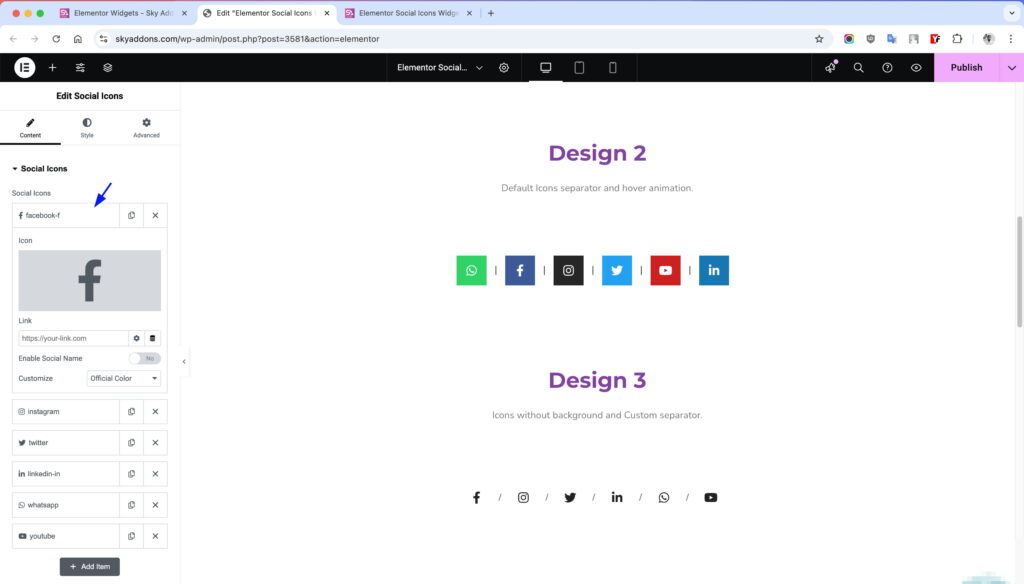Screen dimensions: 1024x584
Task: Toggle Enable Social Name switch
Action: [144, 359]
